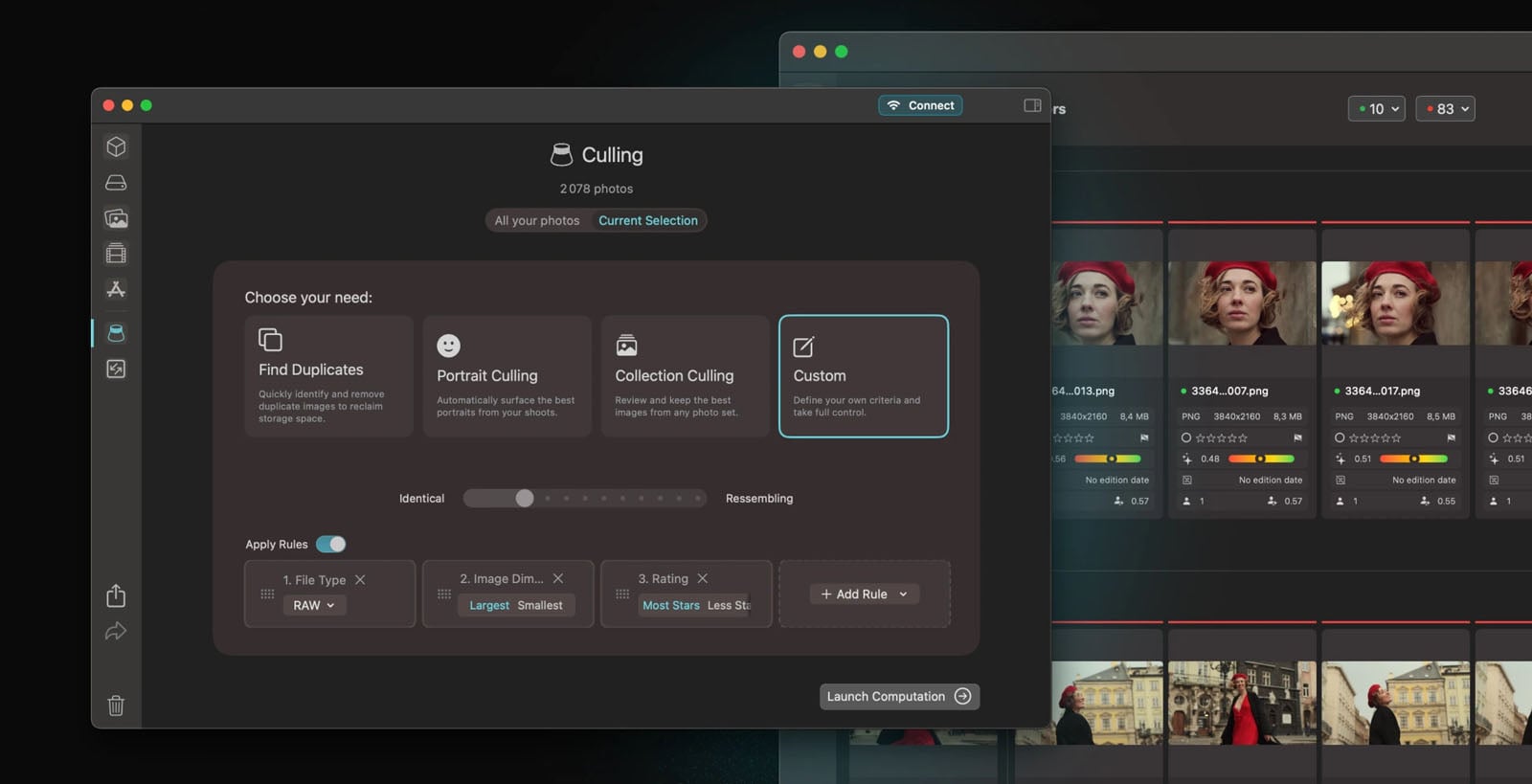Click the export share icon in sidebar
The height and width of the screenshot is (784, 1532).
click(x=116, y=595)
